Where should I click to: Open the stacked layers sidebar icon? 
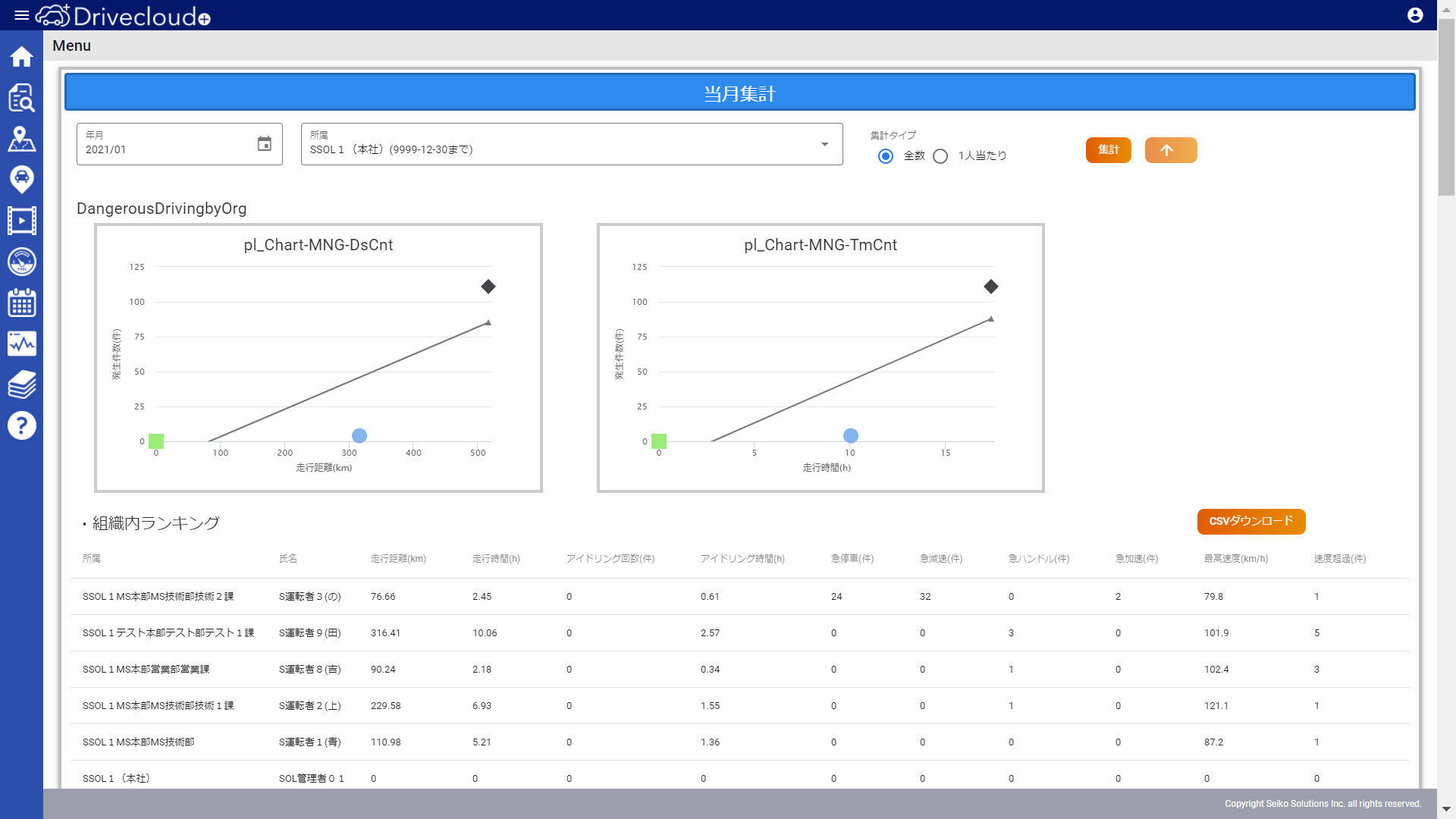pos(21,384)
